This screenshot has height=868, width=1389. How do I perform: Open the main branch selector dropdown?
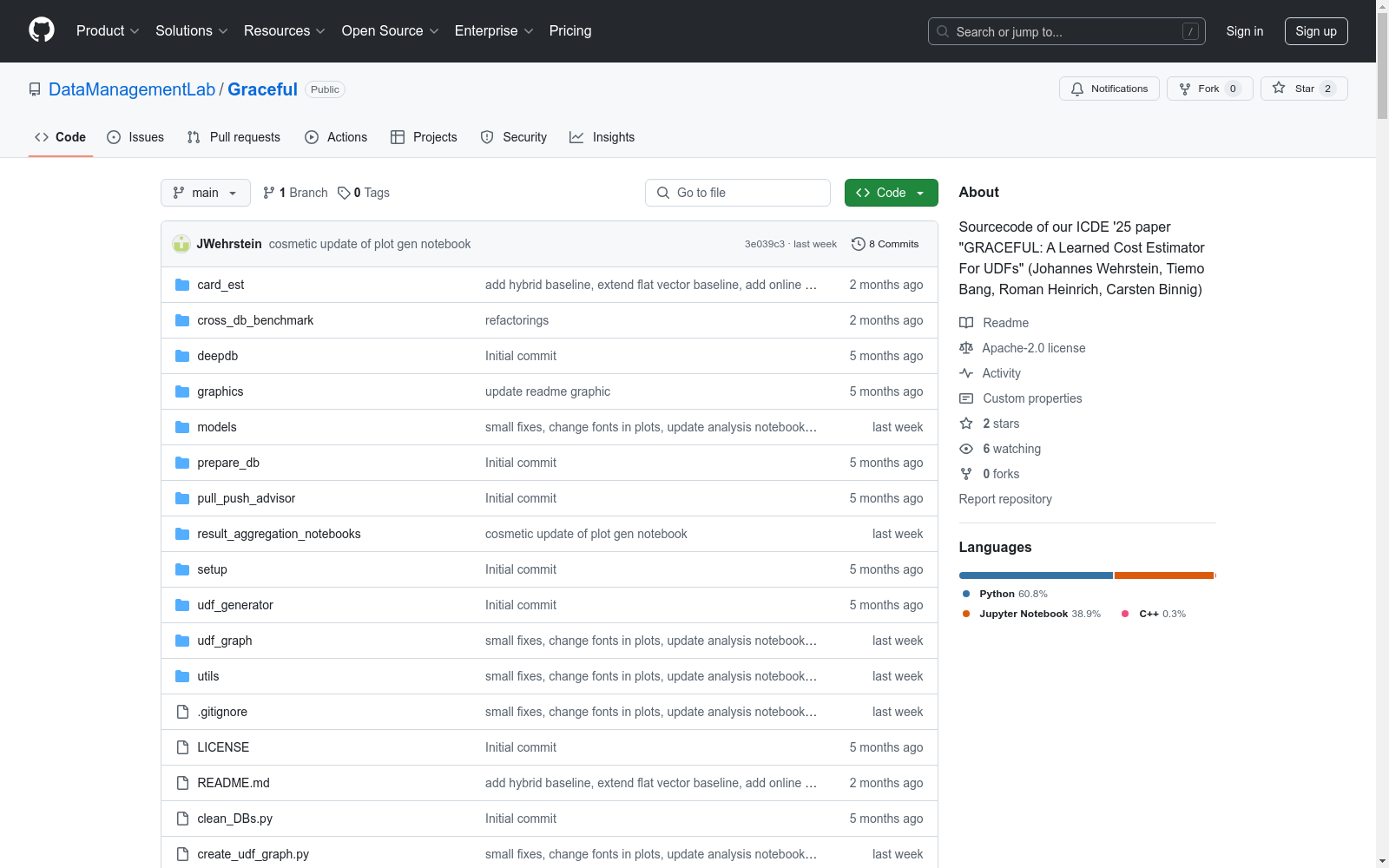pos(206,193)
